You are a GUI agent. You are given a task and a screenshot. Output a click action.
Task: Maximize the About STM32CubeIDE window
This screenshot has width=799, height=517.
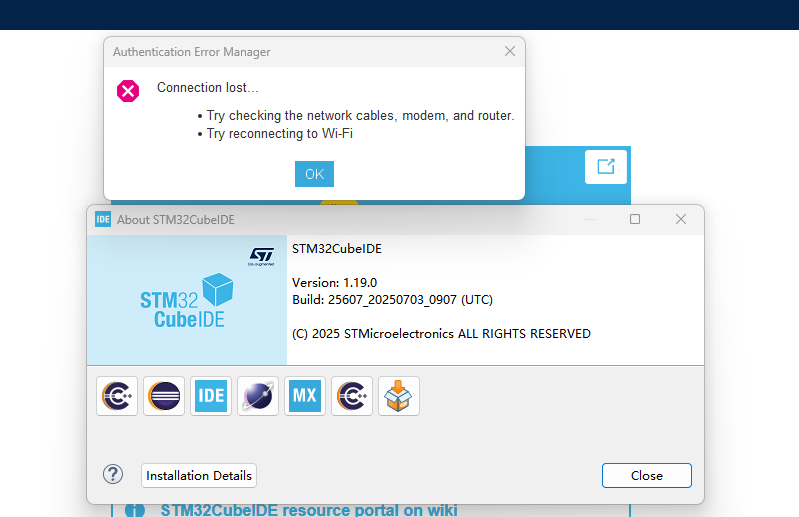(635, 219)
